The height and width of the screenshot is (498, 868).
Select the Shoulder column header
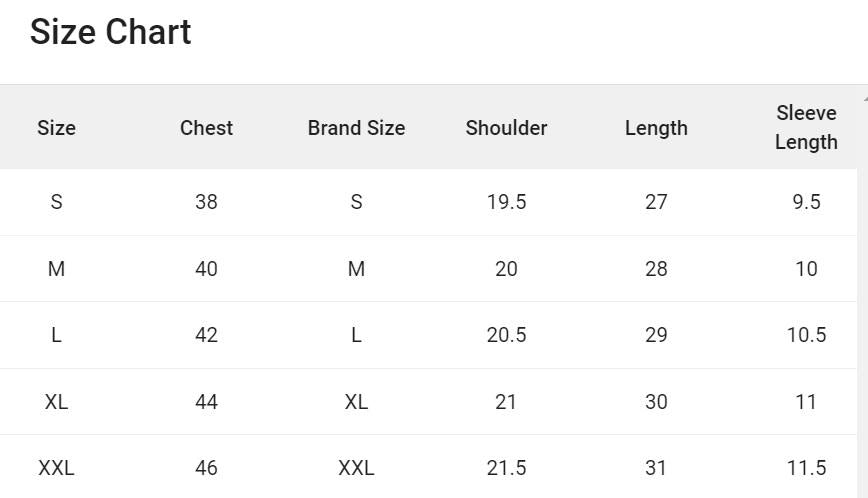click(x=506, y=128)
